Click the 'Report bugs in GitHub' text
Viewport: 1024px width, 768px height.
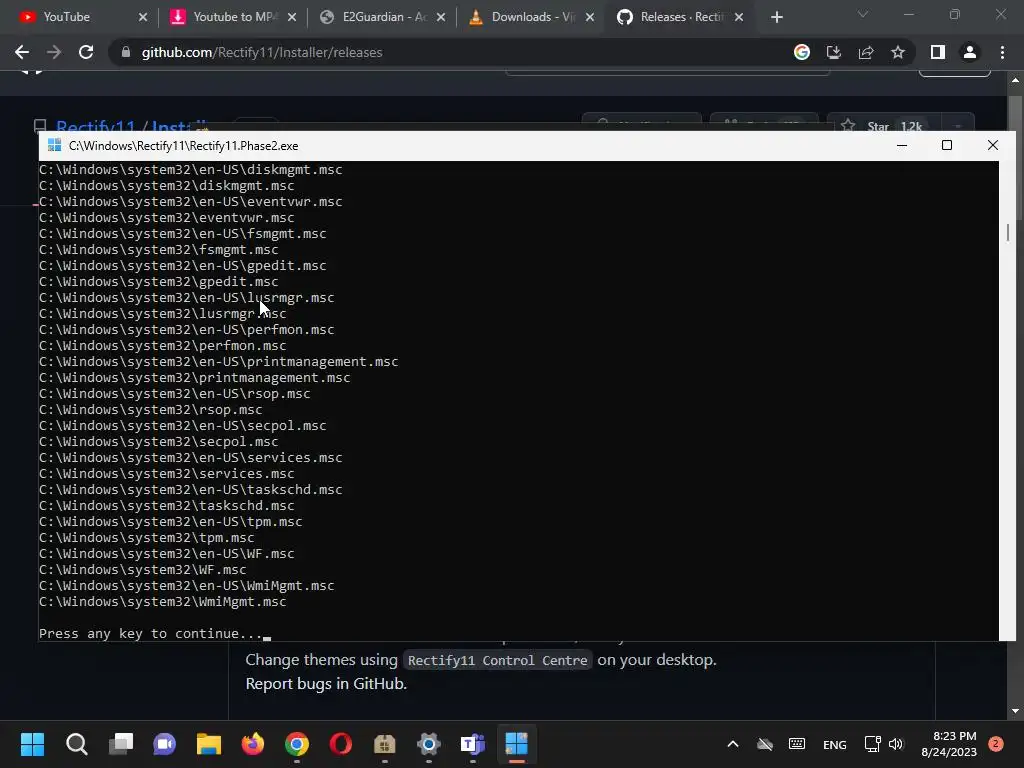(x=326, y=684)
